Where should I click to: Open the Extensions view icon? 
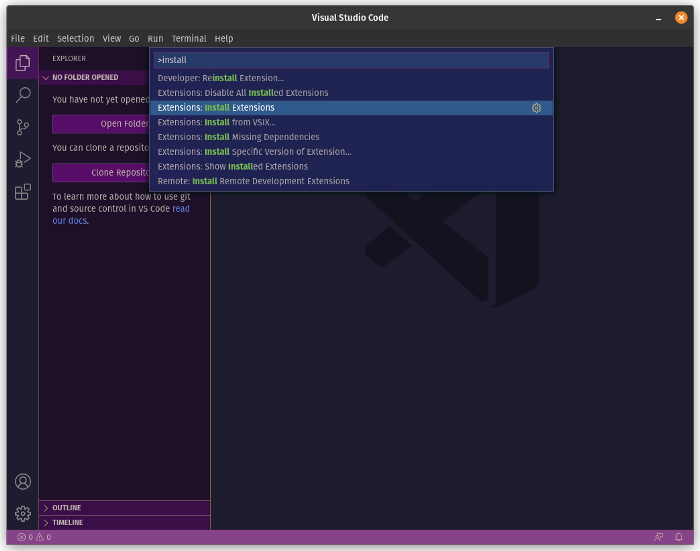[22, 192]
